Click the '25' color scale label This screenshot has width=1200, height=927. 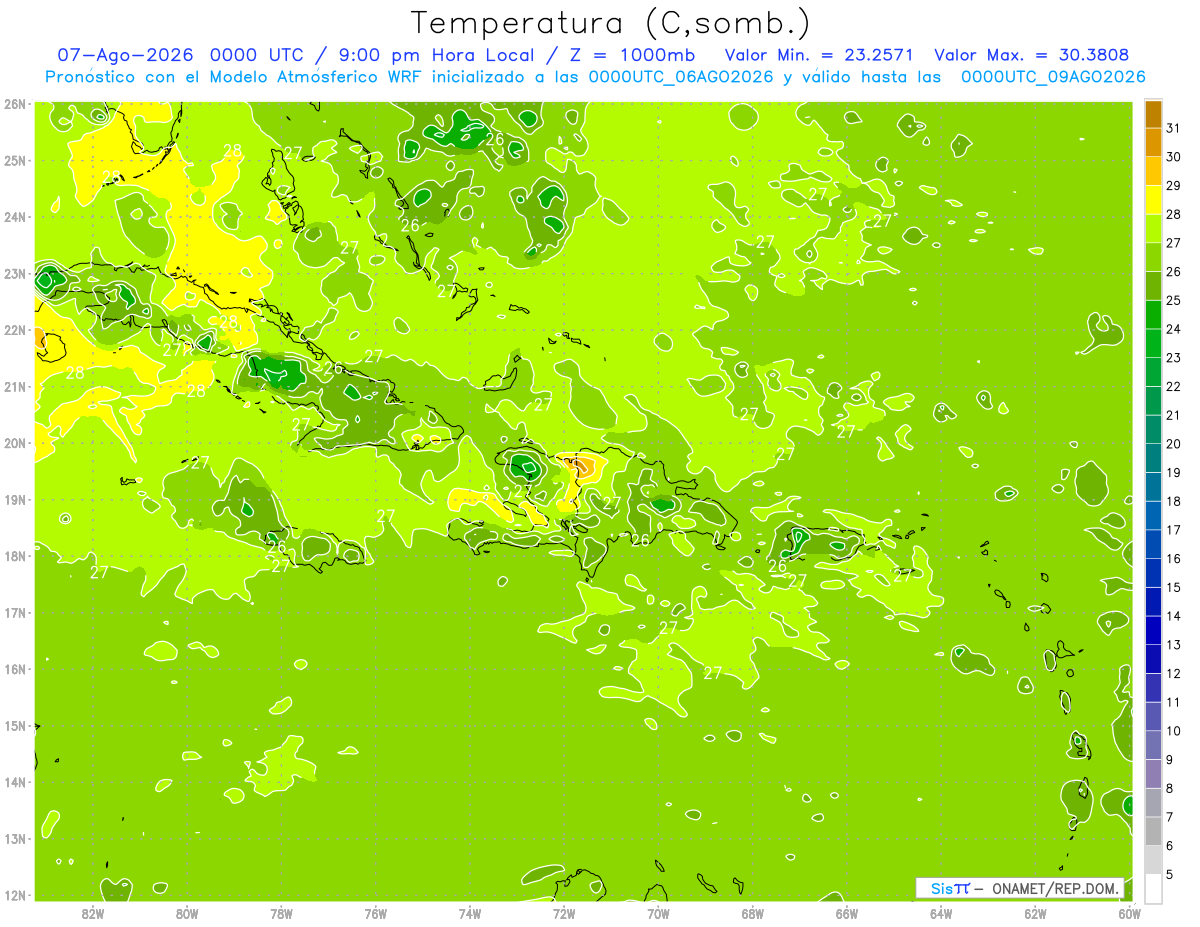(1174, 300)
